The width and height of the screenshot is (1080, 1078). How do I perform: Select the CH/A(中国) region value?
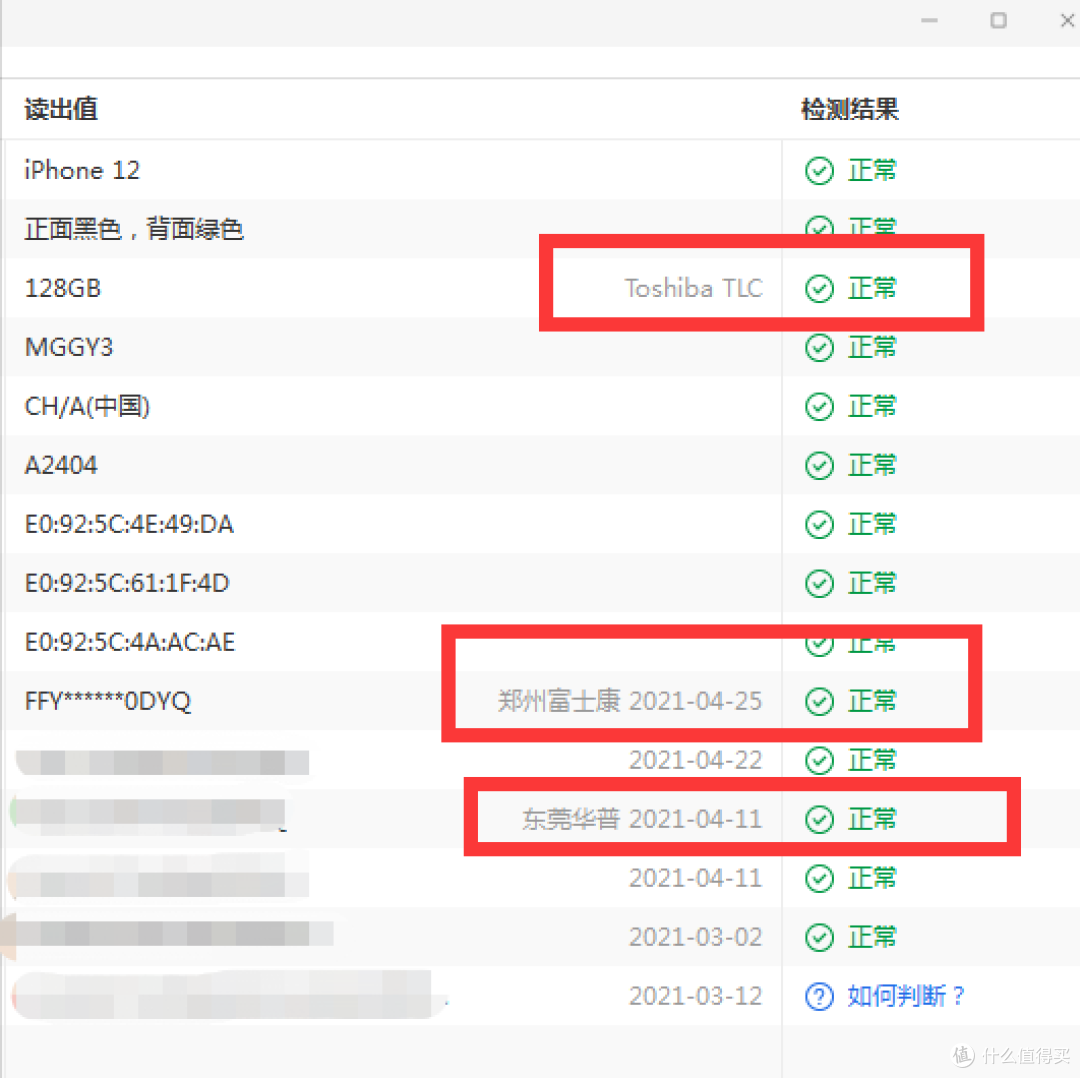[x=87, y=406]
